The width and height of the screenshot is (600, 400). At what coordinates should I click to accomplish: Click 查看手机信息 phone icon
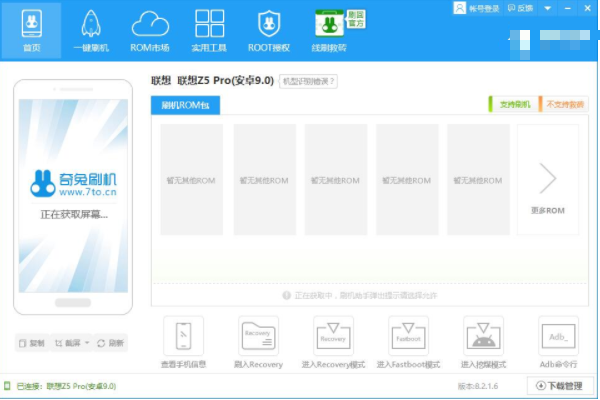(183, 336)
